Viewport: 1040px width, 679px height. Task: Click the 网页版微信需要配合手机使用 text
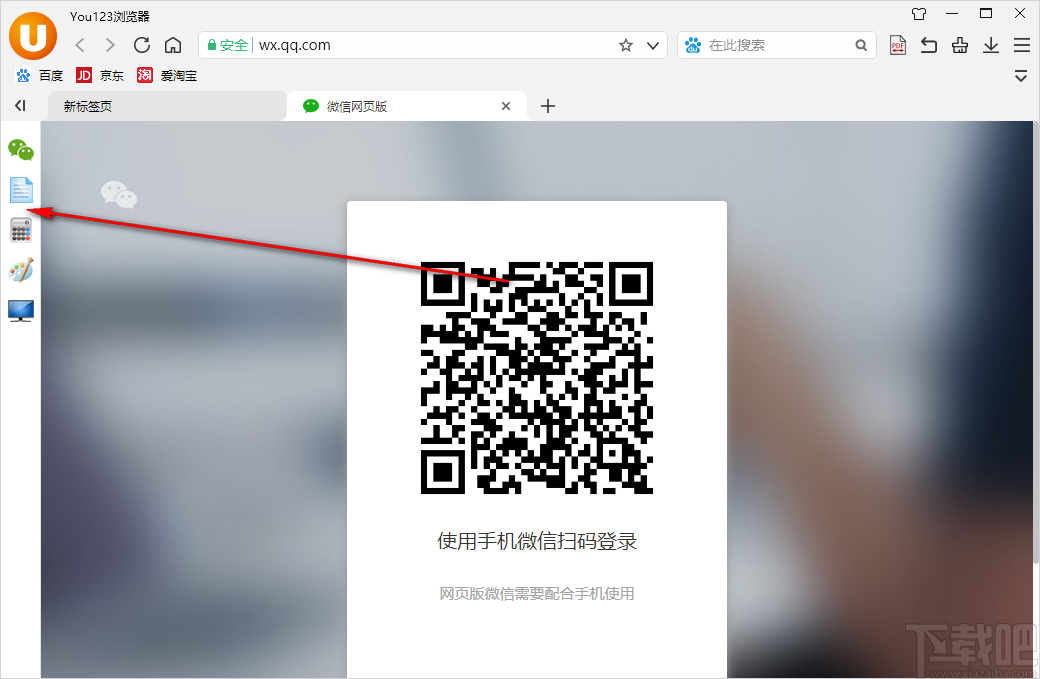click(537, 593)
